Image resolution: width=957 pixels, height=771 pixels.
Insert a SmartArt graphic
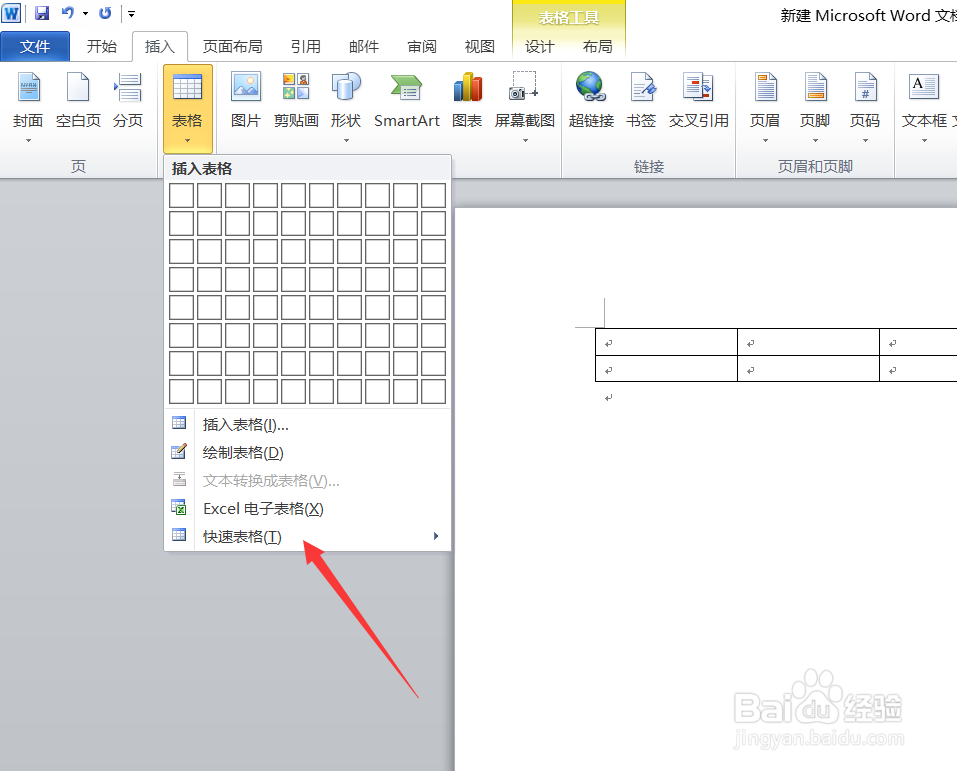pos(406,101)
